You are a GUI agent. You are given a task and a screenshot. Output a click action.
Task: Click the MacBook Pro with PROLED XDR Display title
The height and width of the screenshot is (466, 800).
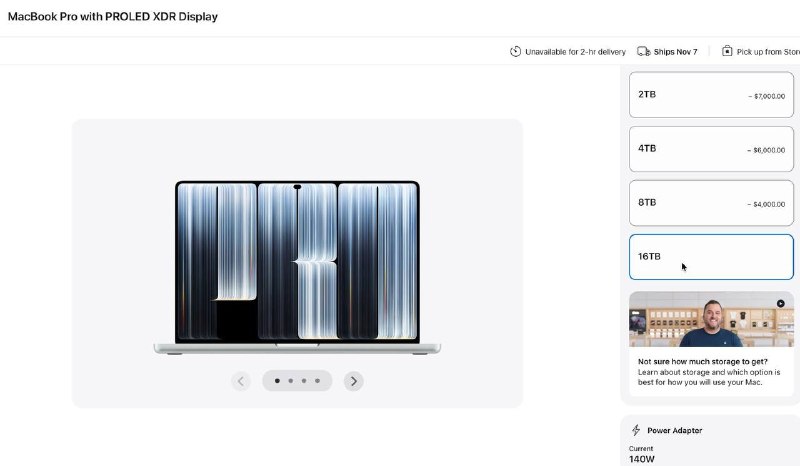tap(113, 17)
